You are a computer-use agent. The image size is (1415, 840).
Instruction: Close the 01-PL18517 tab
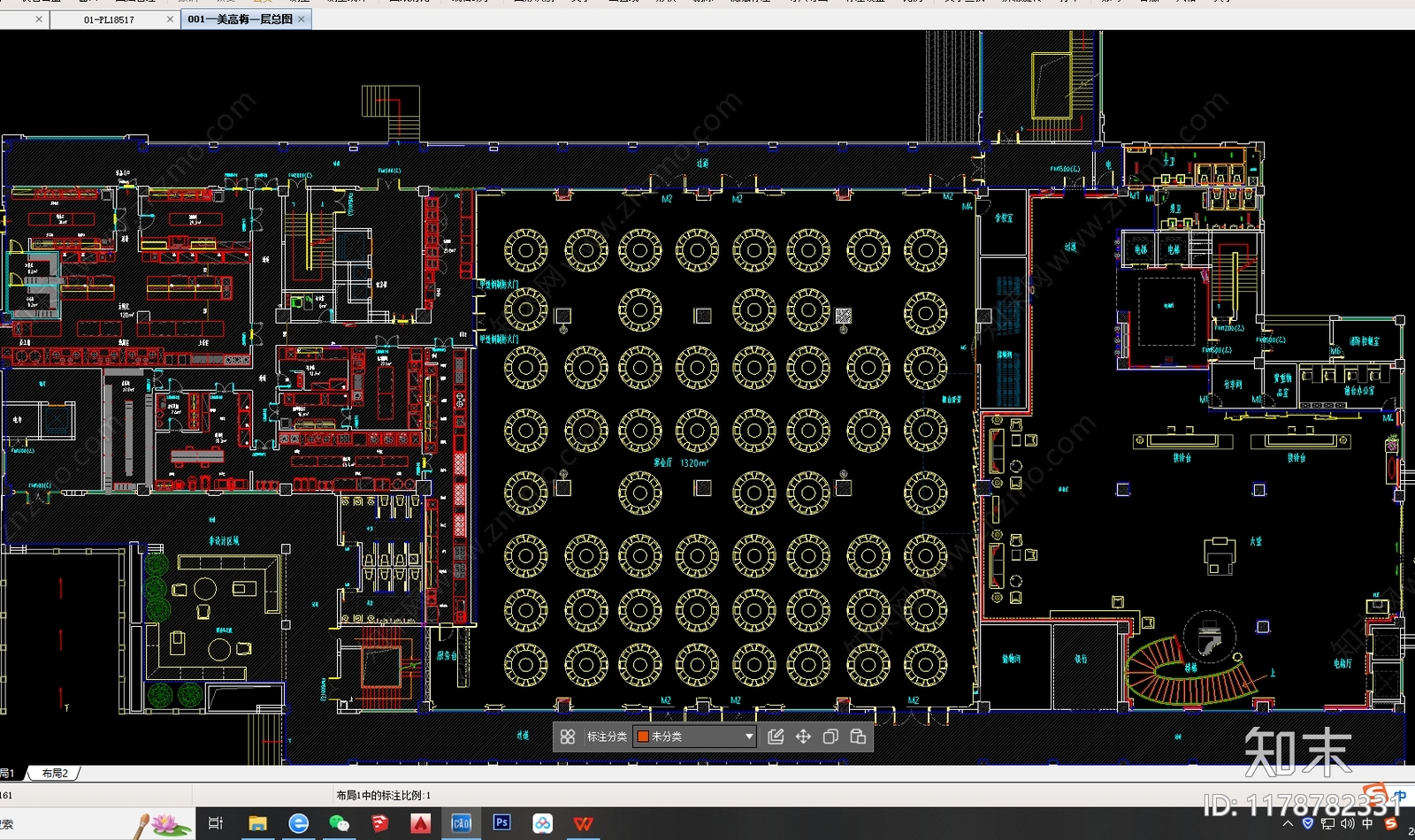170,19
